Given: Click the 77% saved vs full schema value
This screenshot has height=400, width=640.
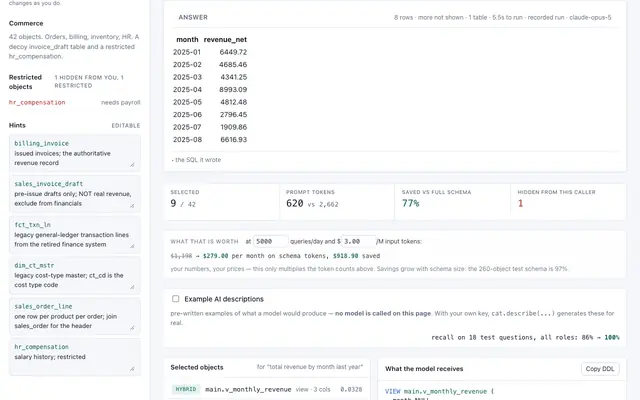Looking at the screenshot, I should tap(411, 203).
